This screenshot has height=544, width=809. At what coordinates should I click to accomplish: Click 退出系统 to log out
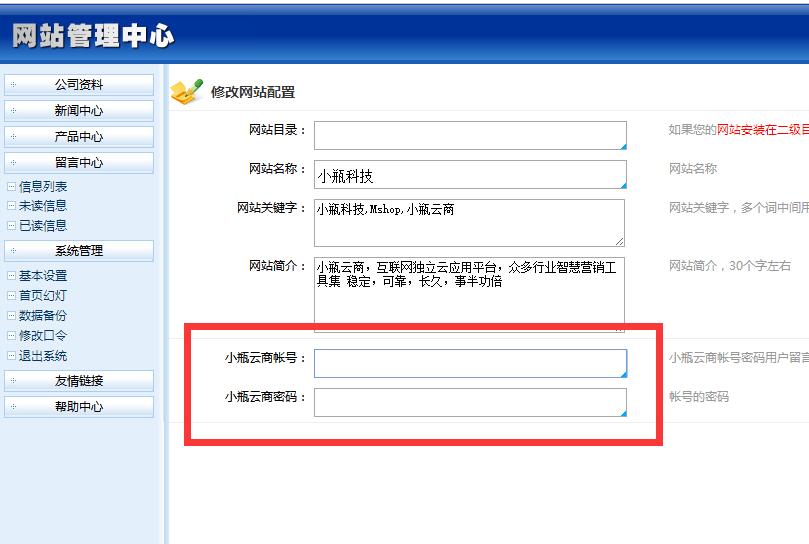[x=43, y=356]
